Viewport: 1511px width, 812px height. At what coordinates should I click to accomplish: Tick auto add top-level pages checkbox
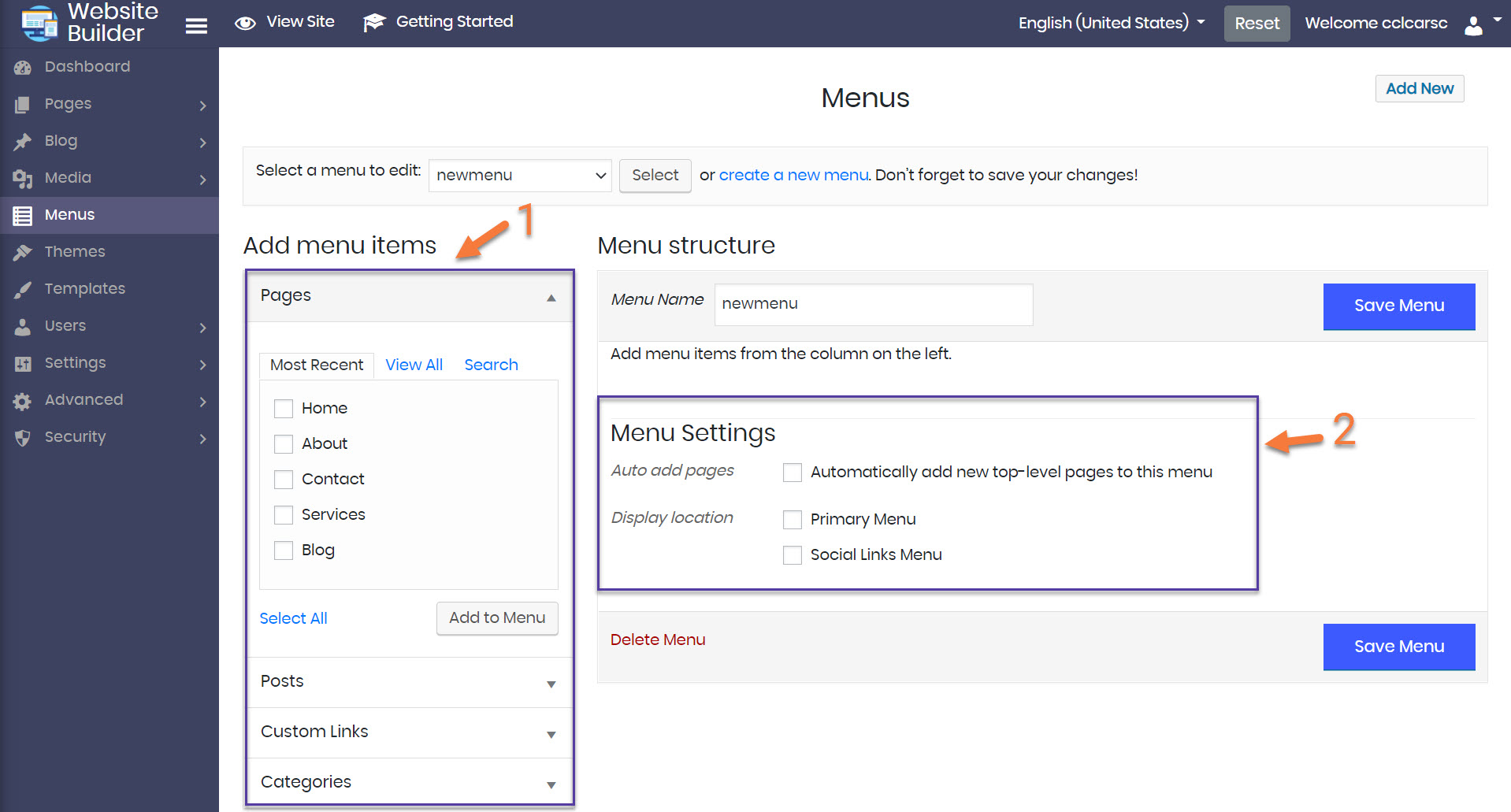pos(793,473)
